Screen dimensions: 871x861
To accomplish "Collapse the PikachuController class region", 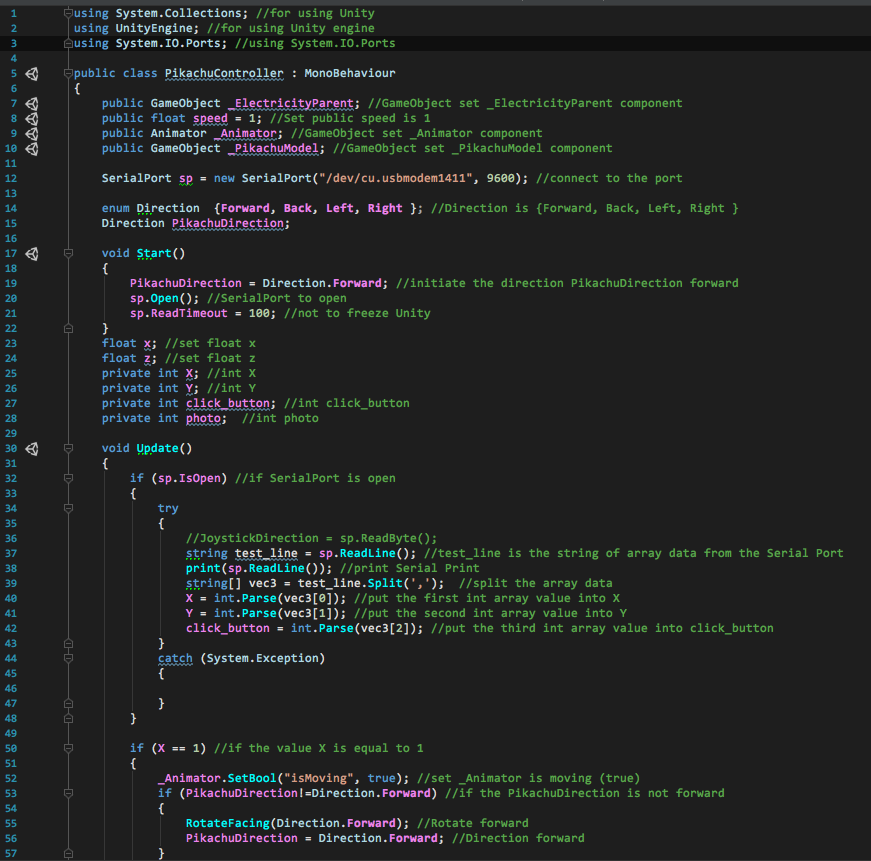I will point(67,74).
